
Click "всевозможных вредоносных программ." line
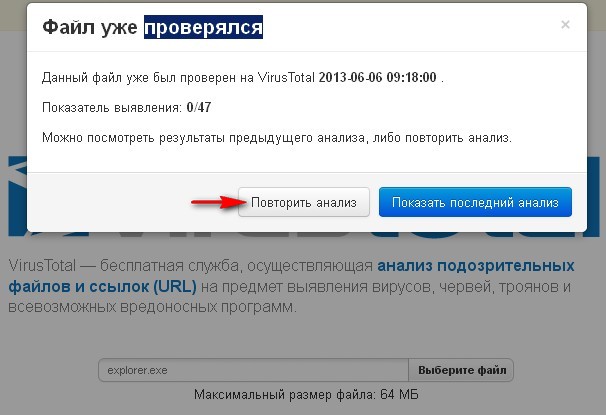[x=152, y=307]
